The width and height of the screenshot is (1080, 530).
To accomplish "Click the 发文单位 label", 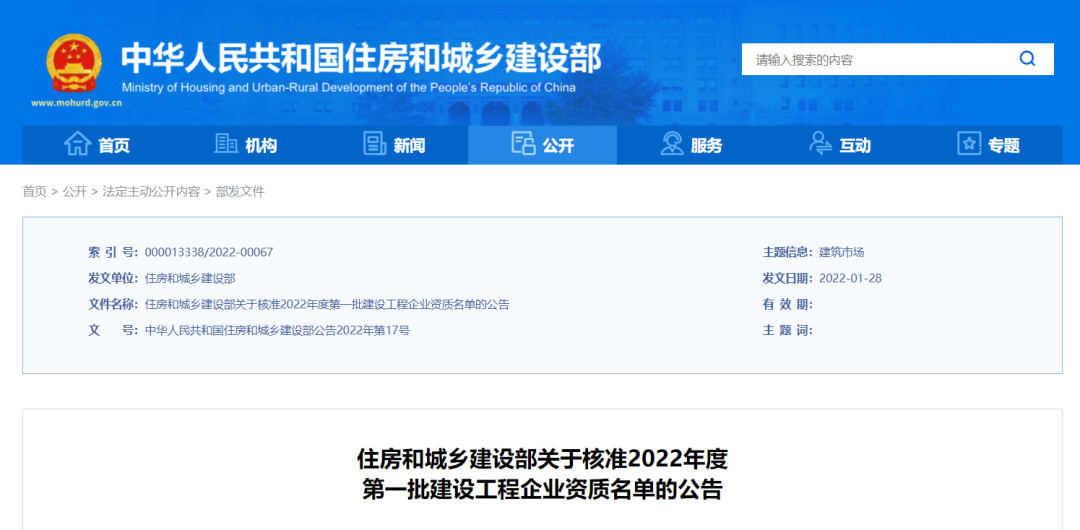I will [114, 278].
